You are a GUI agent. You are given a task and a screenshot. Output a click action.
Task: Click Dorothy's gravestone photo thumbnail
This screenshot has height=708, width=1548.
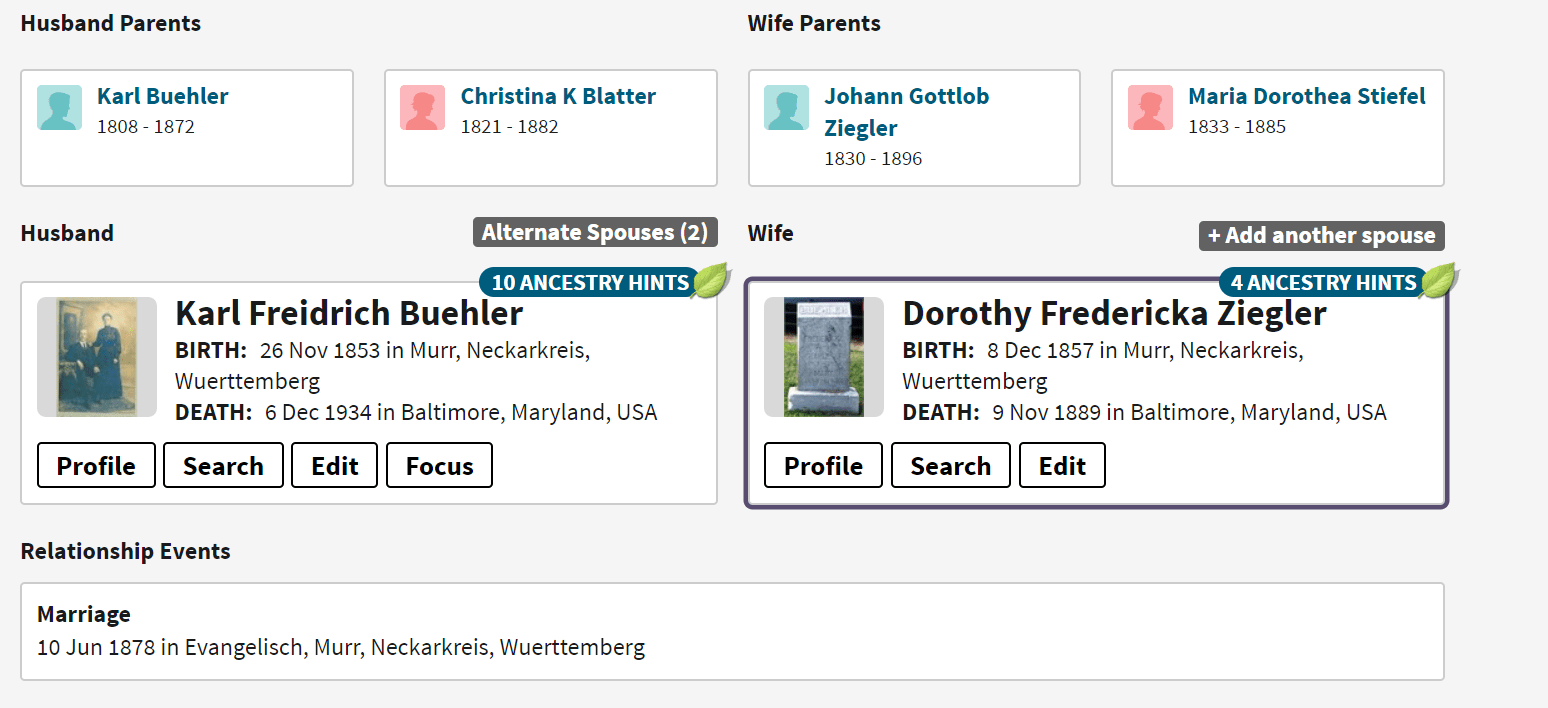tap(823, 357)
